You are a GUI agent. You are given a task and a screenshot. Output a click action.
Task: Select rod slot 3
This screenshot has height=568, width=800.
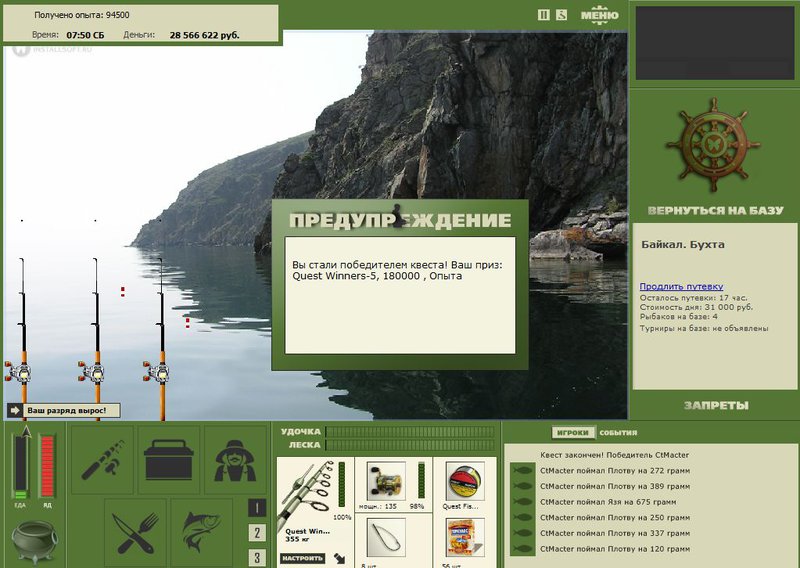click(257, 557)
